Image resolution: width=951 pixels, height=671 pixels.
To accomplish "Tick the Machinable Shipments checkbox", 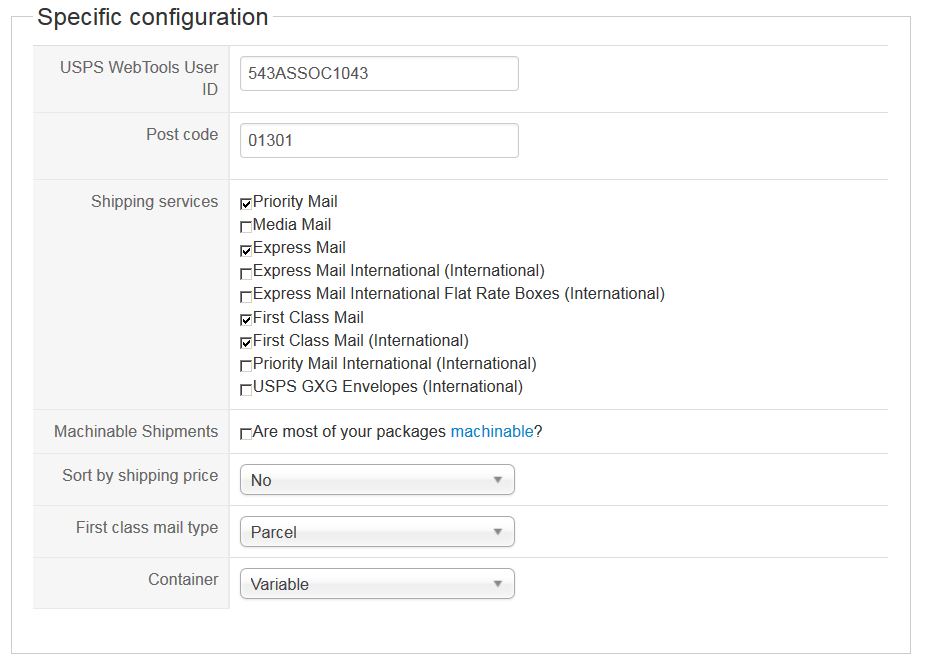I will coord(246,434).
